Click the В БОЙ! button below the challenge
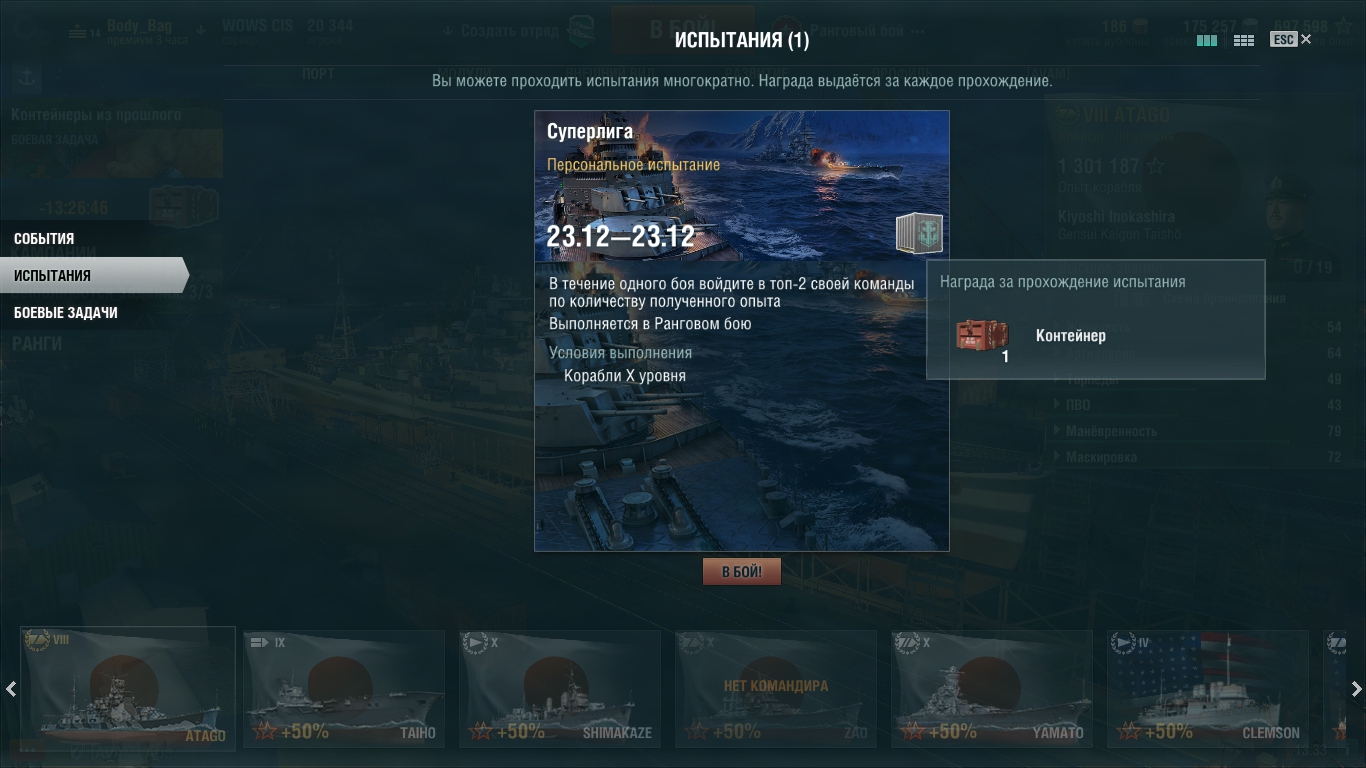Screen dimensions: 1366x768 (741, 572)
